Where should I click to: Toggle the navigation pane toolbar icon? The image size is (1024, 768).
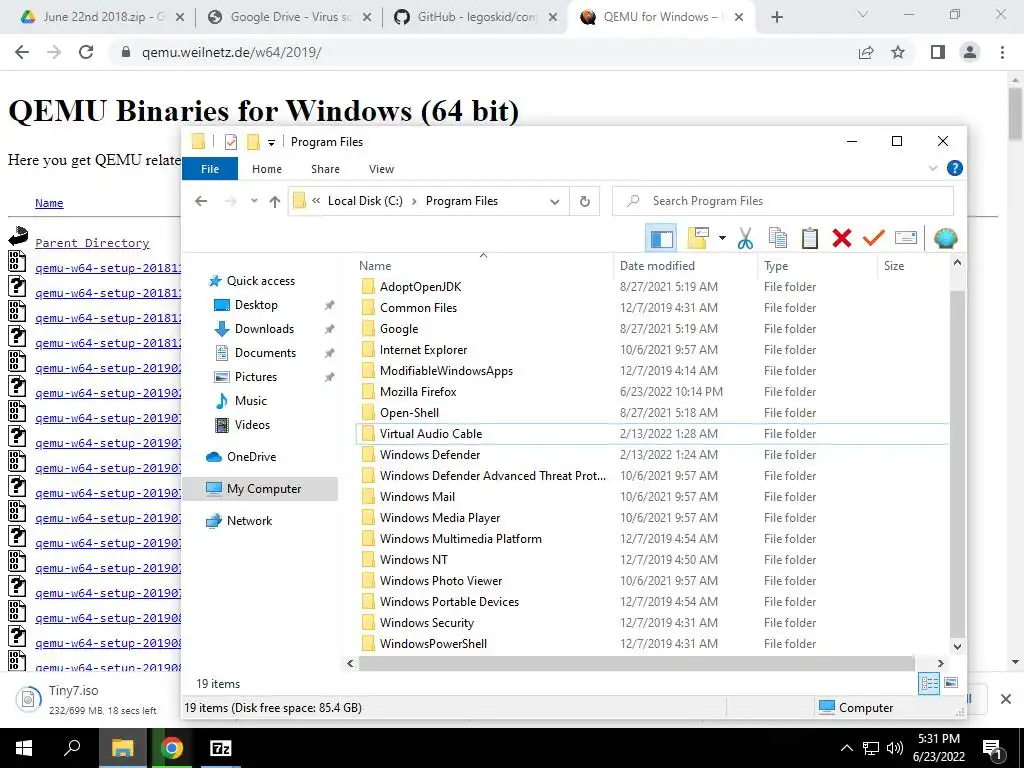[660, 238]
